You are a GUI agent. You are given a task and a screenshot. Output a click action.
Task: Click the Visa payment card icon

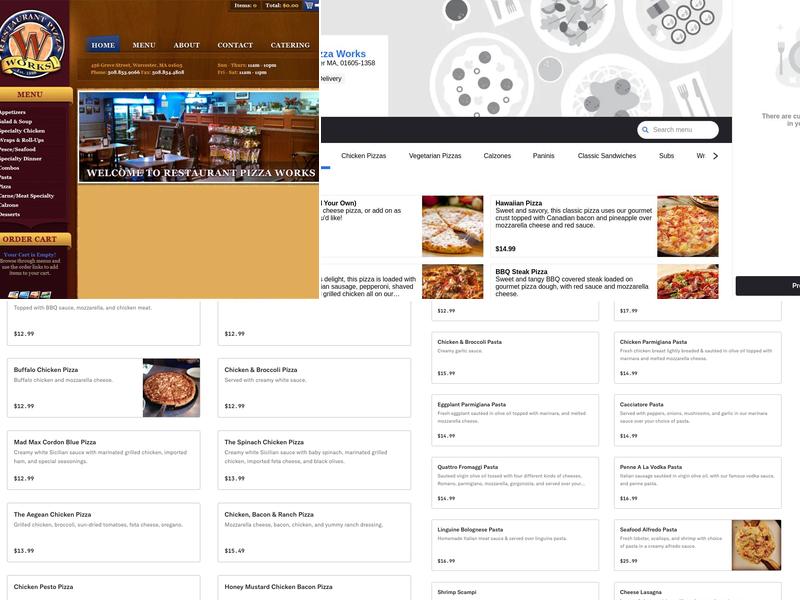point(11,295)
